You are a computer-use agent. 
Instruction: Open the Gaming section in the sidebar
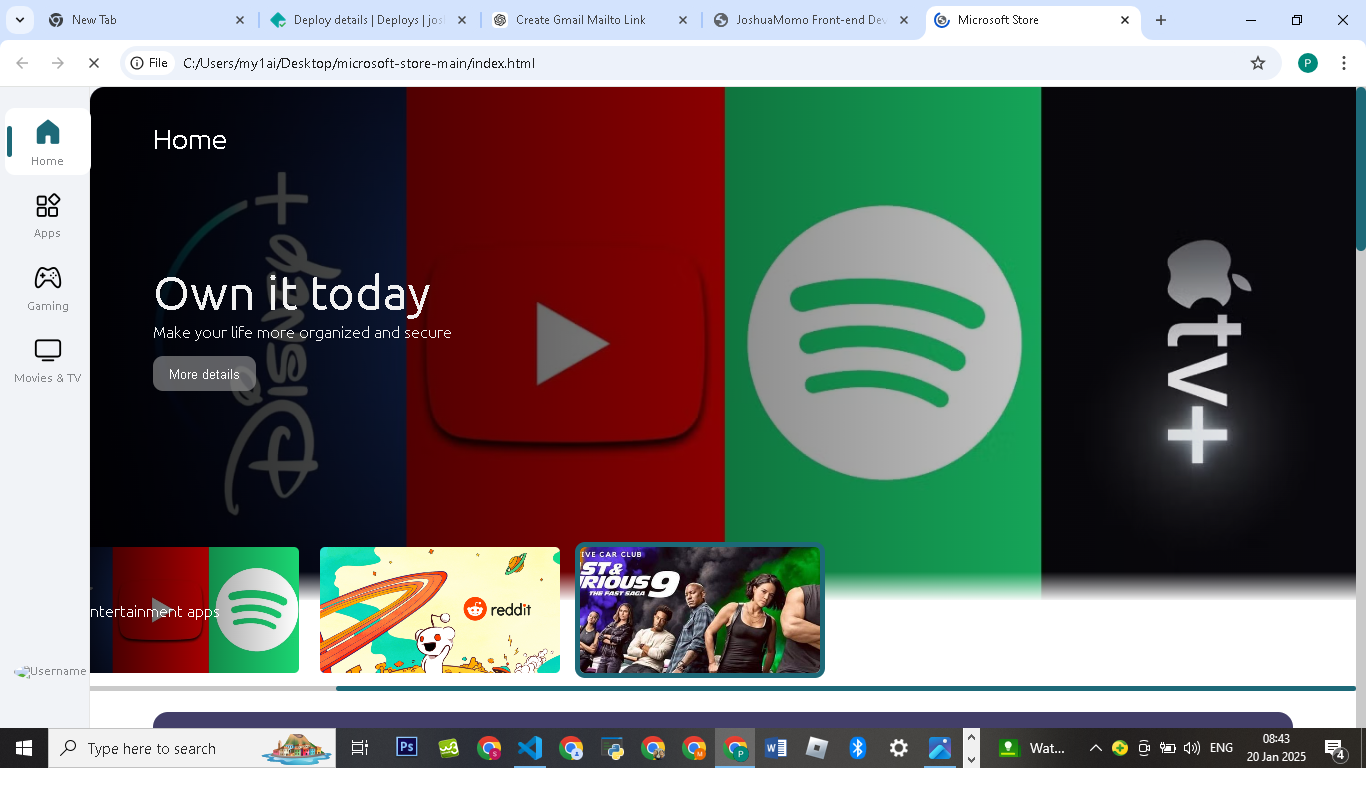coord(47,288)
